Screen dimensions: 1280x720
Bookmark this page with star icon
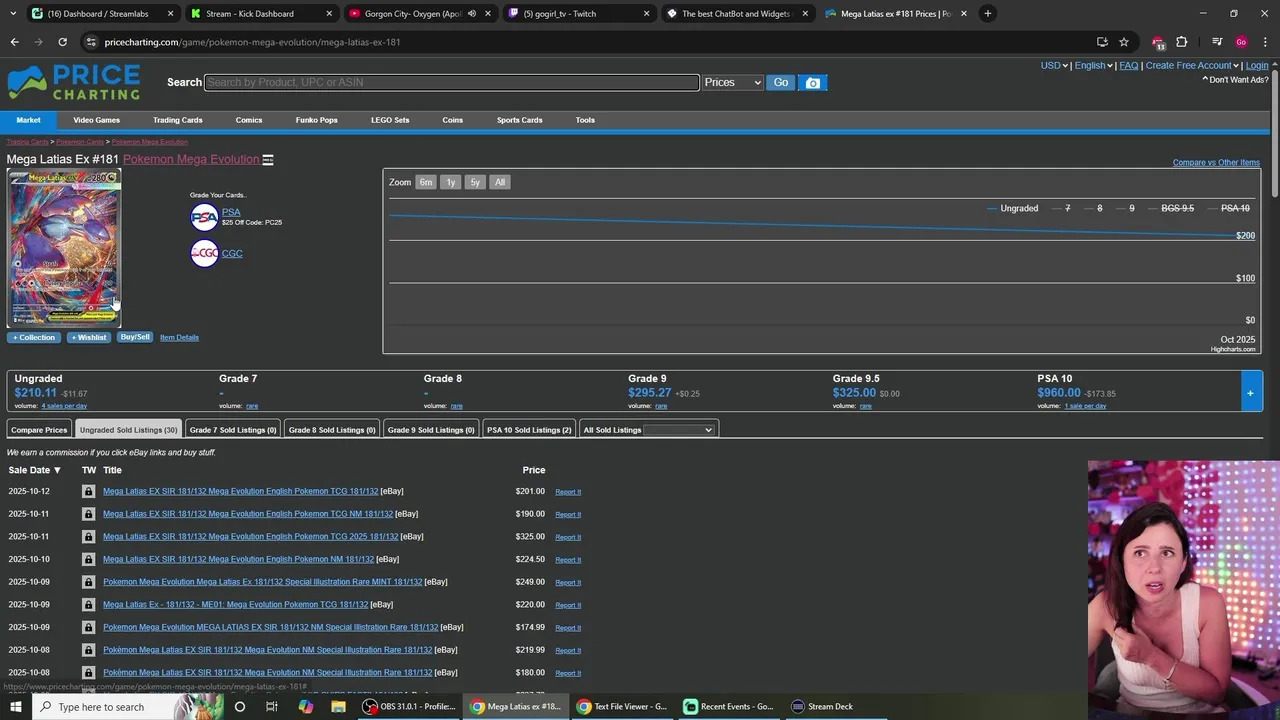[1124, 42]
